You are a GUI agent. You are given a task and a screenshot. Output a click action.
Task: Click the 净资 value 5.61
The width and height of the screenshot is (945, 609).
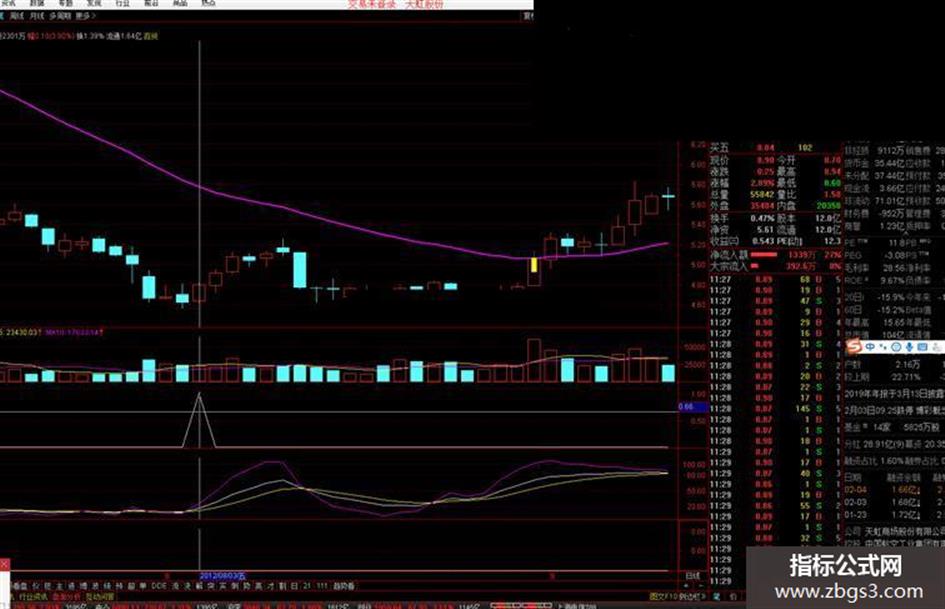click(765, 230)
